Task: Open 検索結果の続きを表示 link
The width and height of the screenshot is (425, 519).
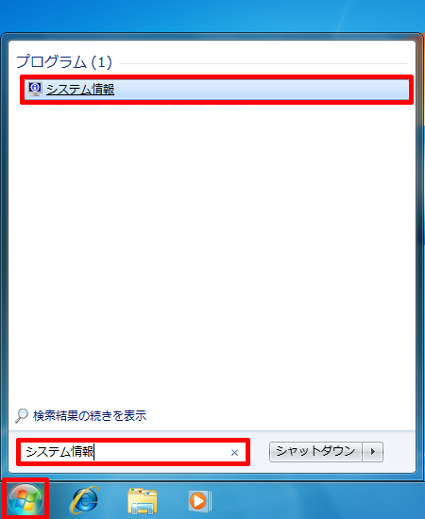Action: tap(90, 416)
